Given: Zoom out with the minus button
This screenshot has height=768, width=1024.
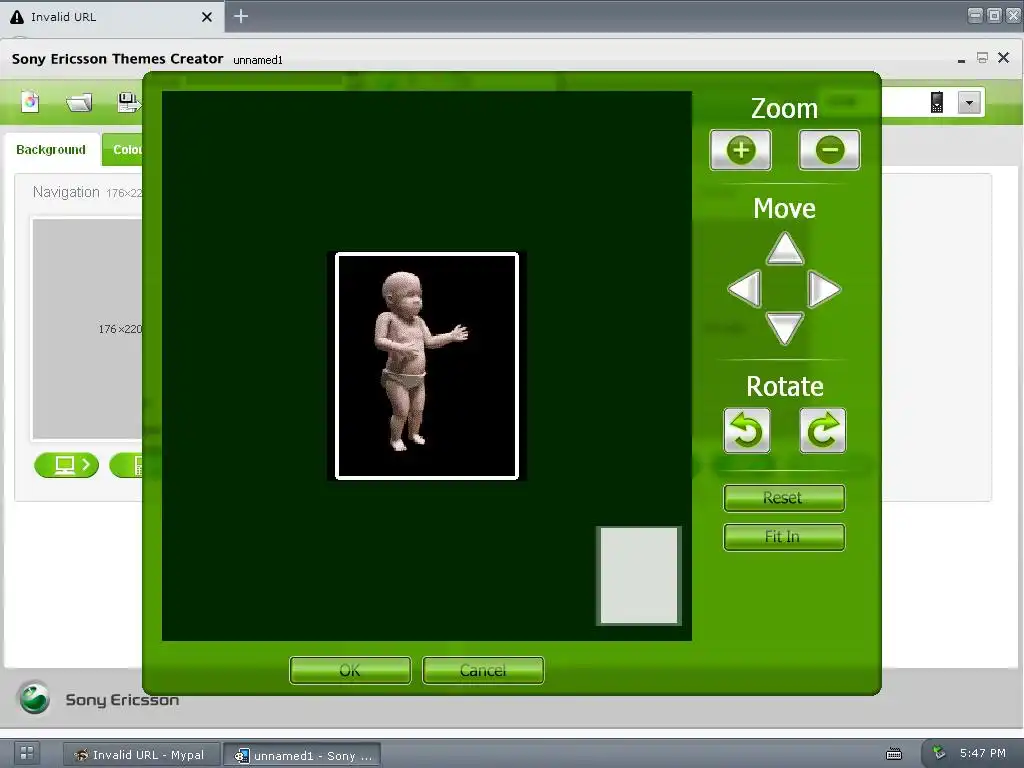Looking at the screenshot, I should point(829,150).
